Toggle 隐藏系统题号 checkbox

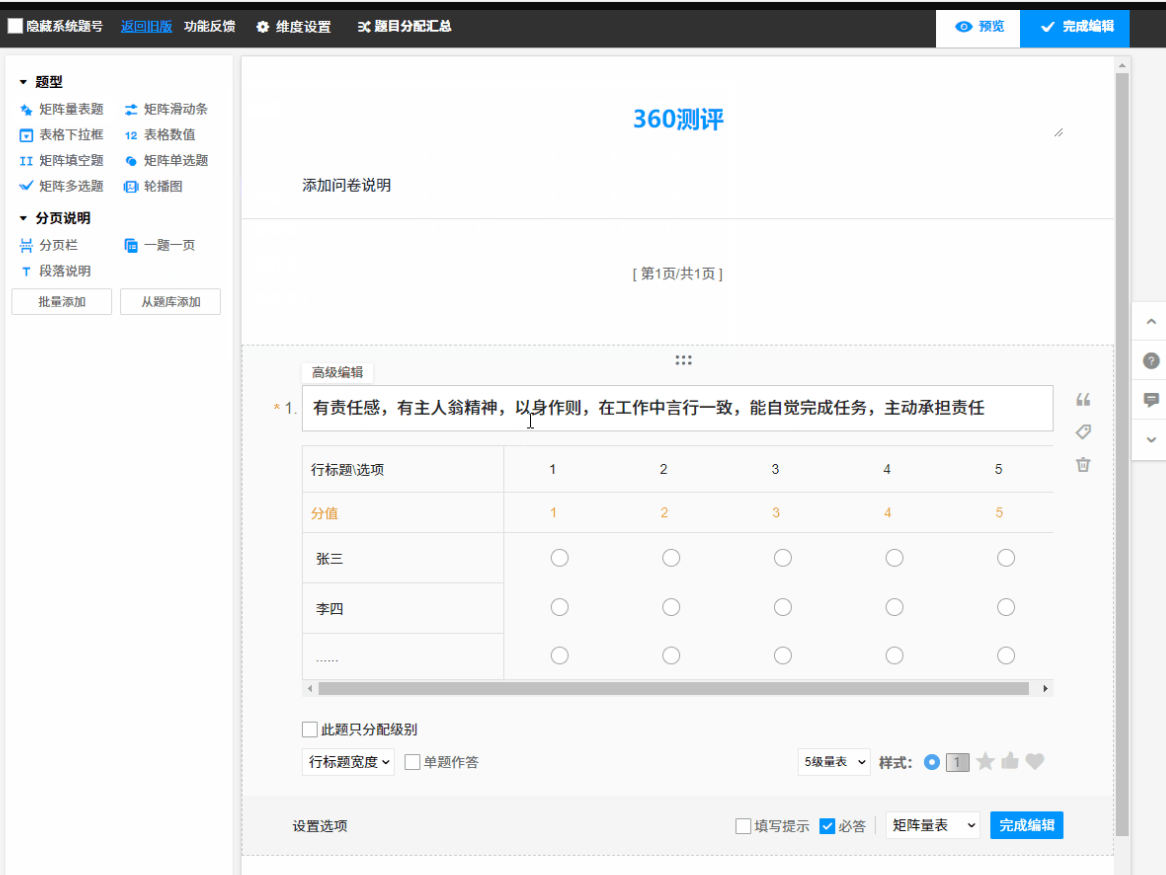coord(15,26)
